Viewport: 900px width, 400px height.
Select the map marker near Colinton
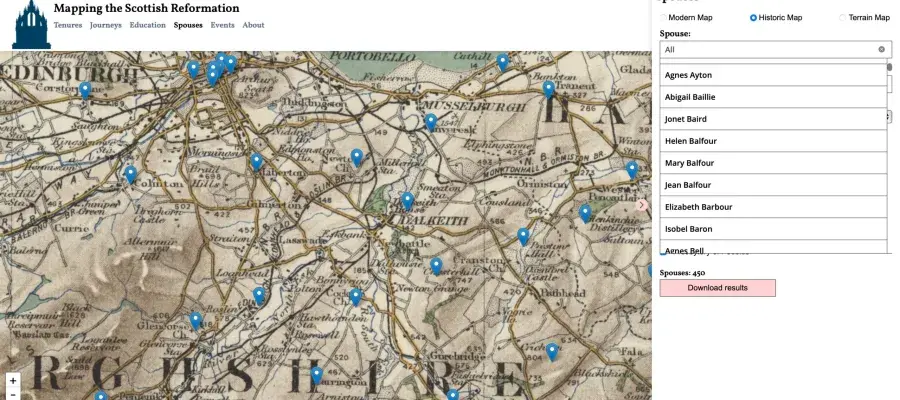(x=130, y=174)
